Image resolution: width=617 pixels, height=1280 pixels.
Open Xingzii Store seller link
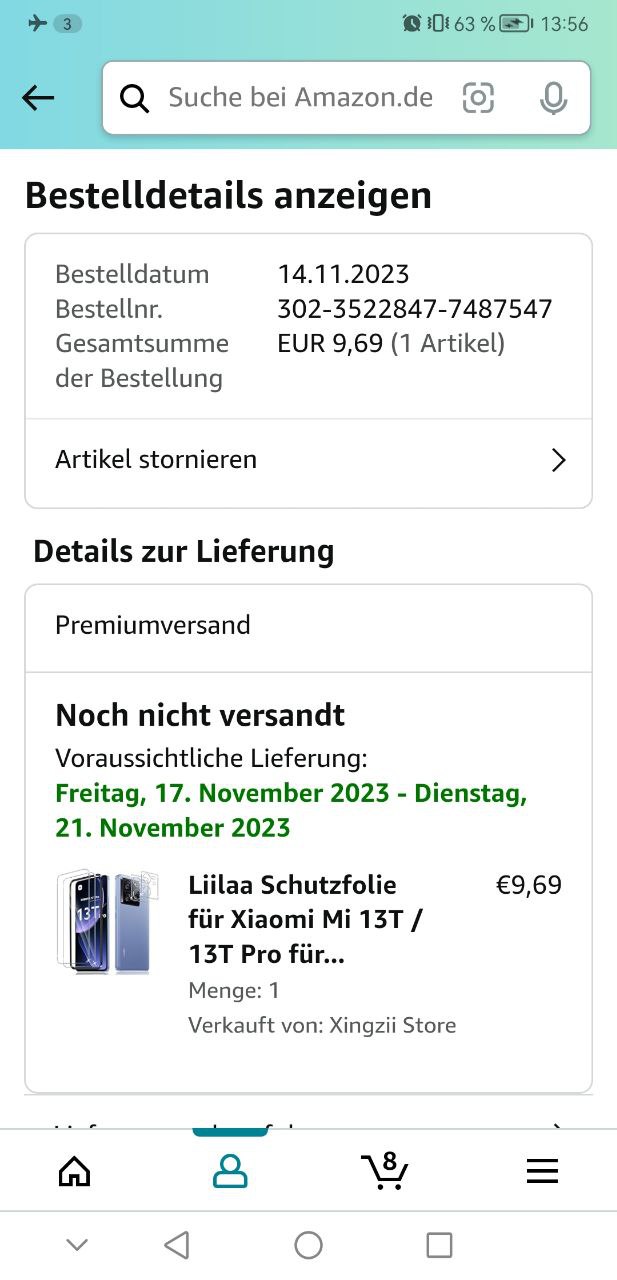[393, 1025]
